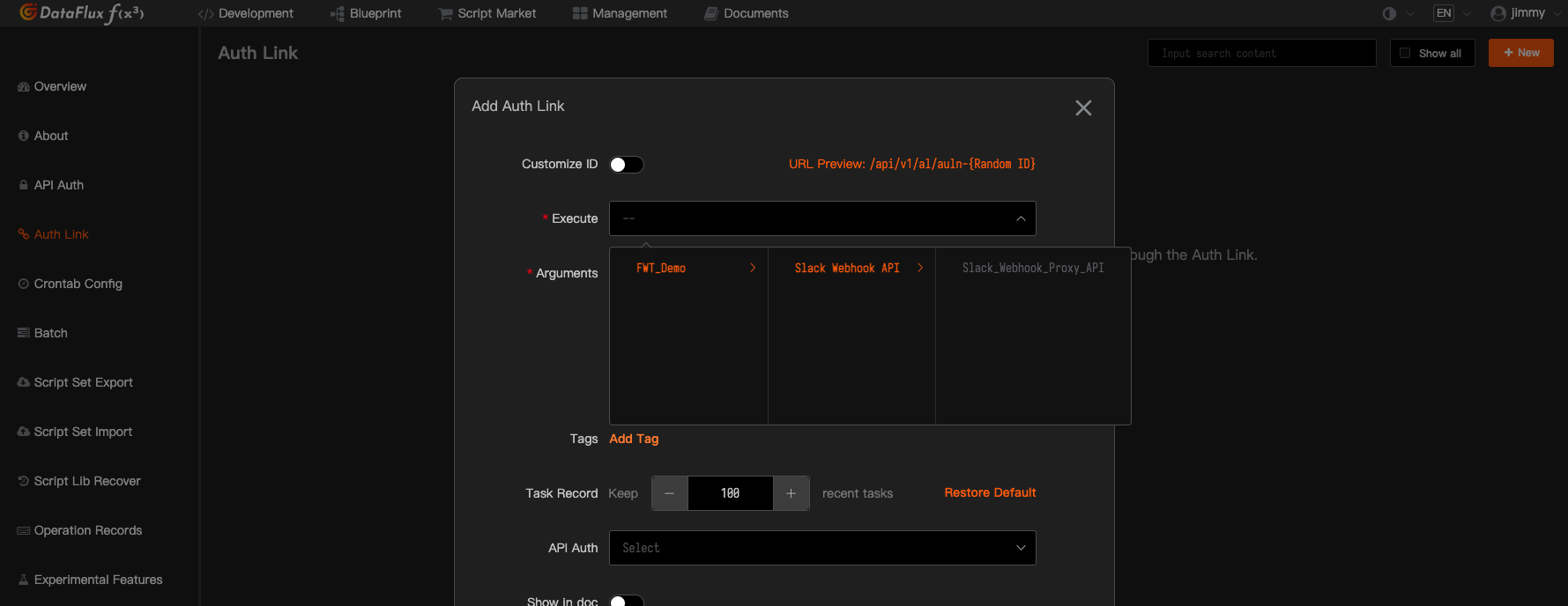Image resolution: width=1568 pixels, height=606 pixels.
Task: Toggle the Customize ID switch
Action: click(x=627, y=165)
